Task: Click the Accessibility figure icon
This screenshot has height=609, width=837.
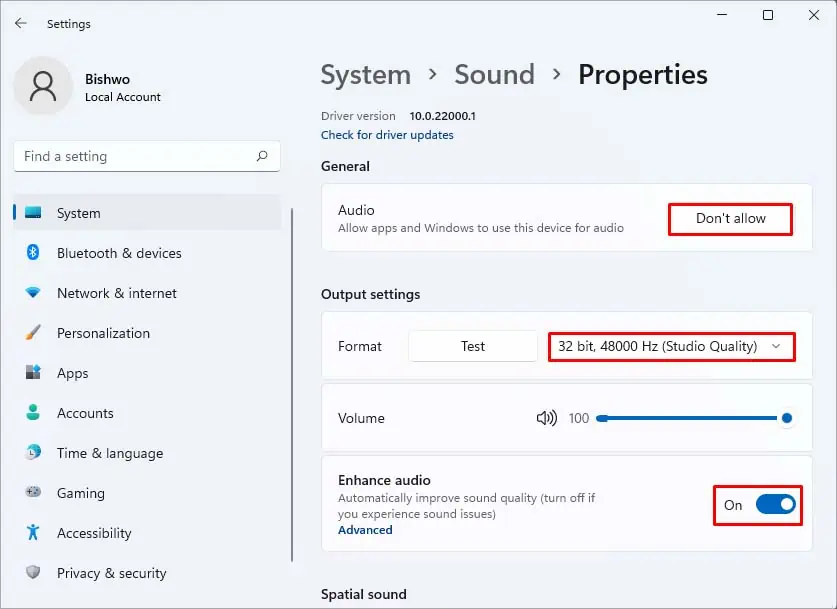Action: click(x=33, y=532)
